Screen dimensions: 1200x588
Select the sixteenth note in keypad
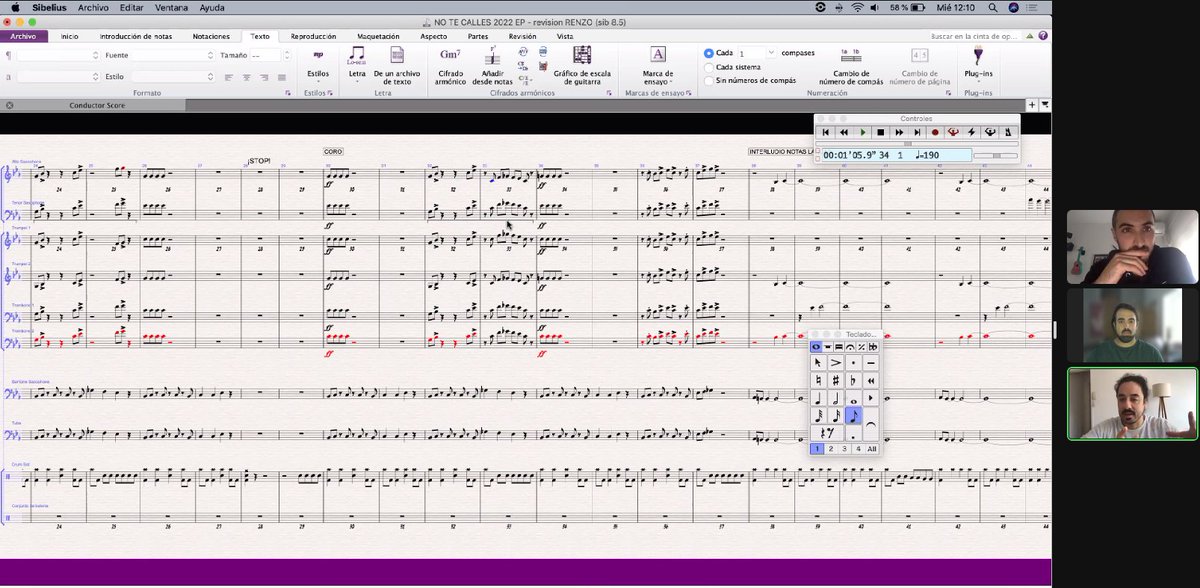pos(836,416)
